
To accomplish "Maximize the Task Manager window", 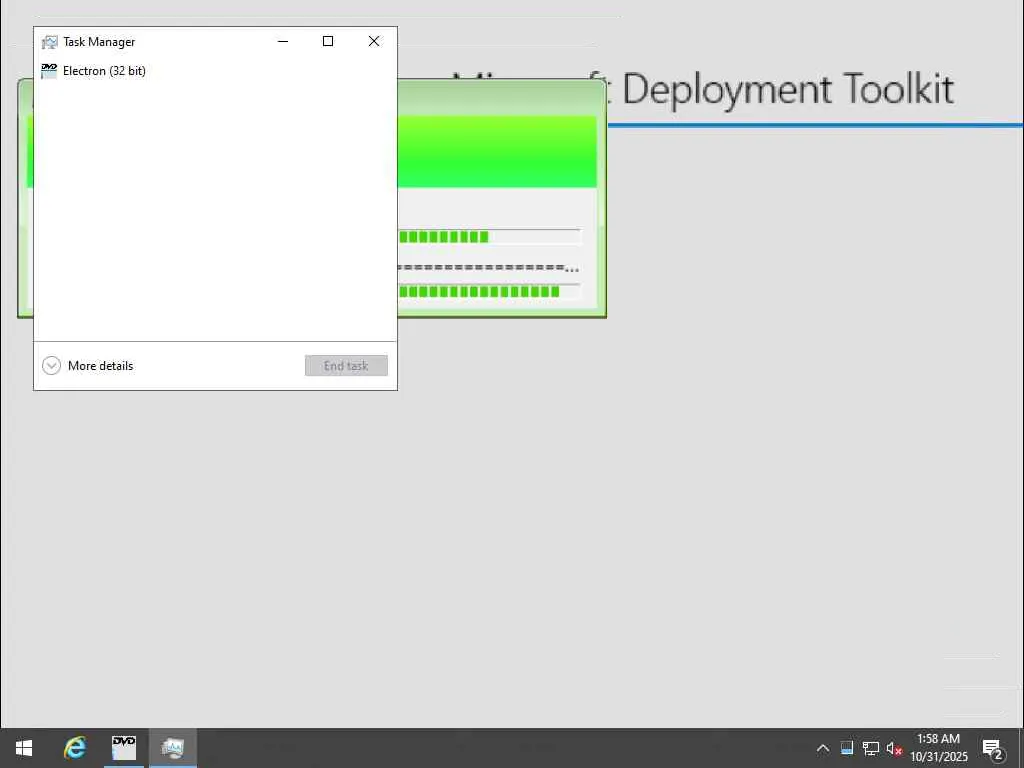I will click(328, 41).
